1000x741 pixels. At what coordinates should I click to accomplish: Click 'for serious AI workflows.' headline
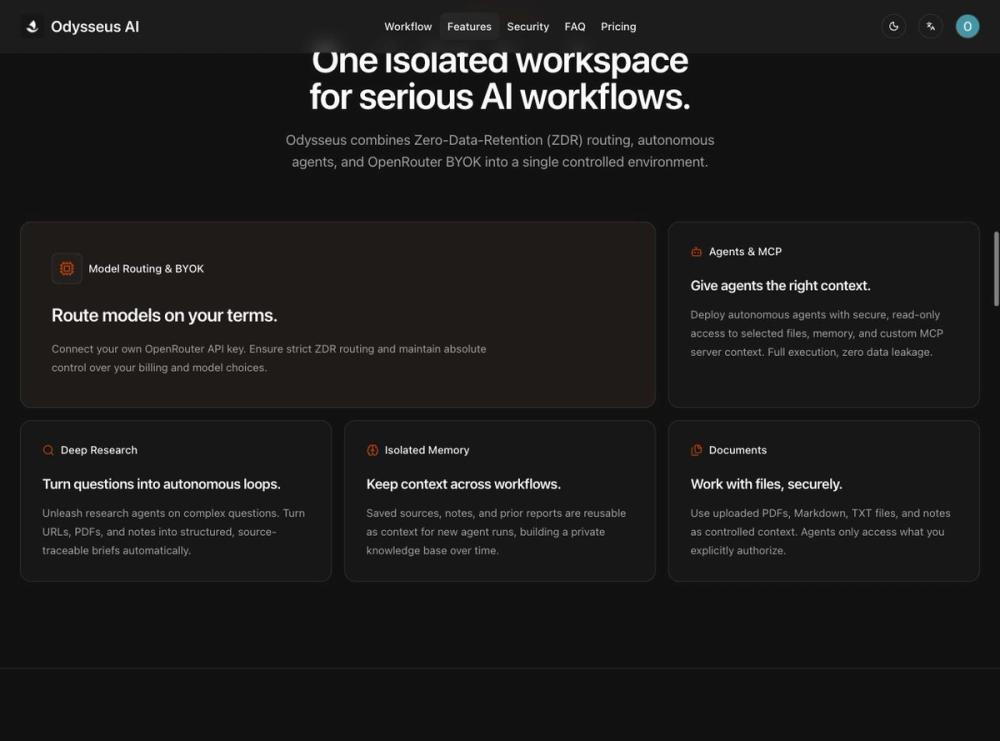click(x=500, y=97)
